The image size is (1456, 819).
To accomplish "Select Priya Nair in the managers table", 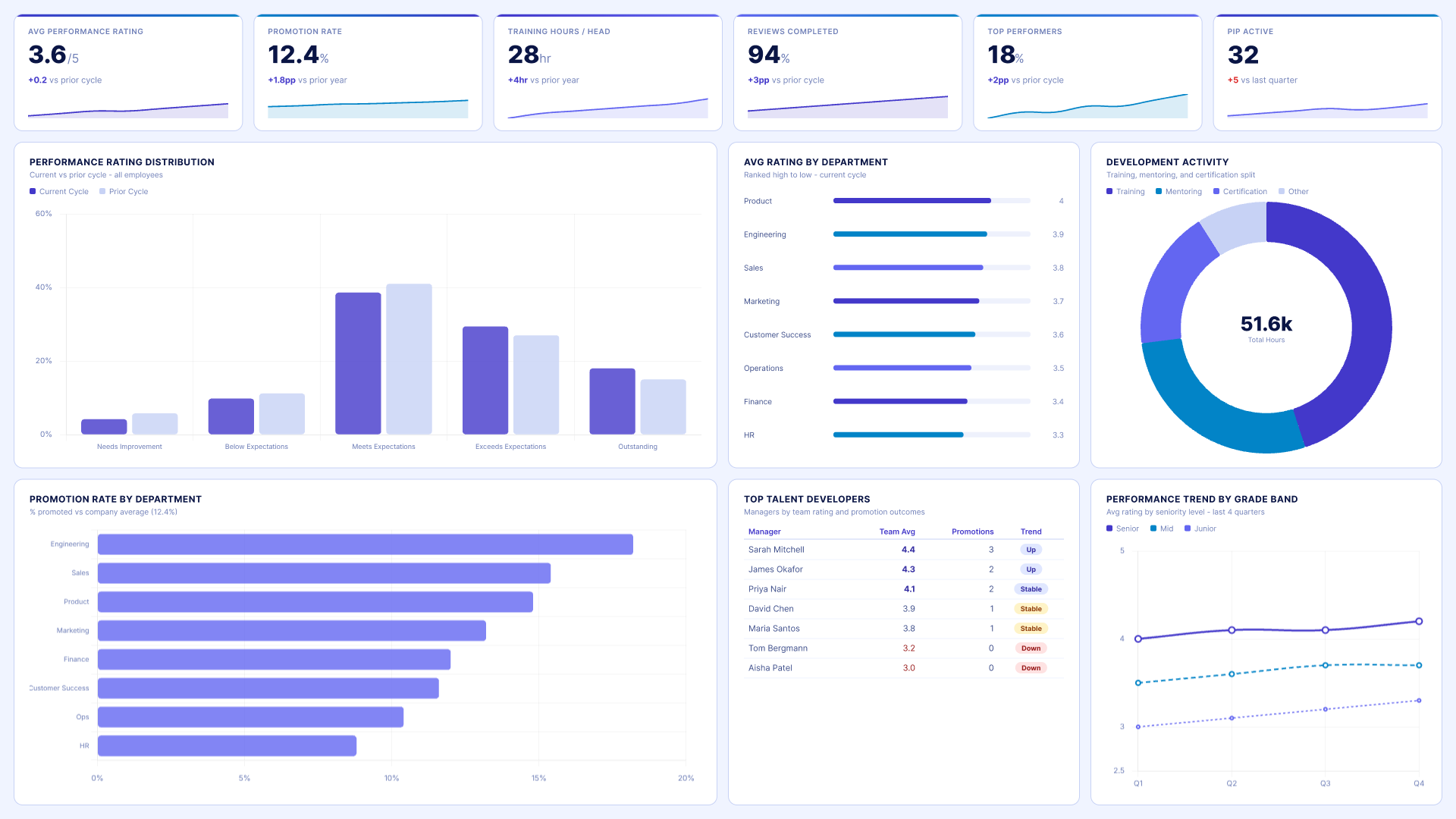I will (904, 589).
